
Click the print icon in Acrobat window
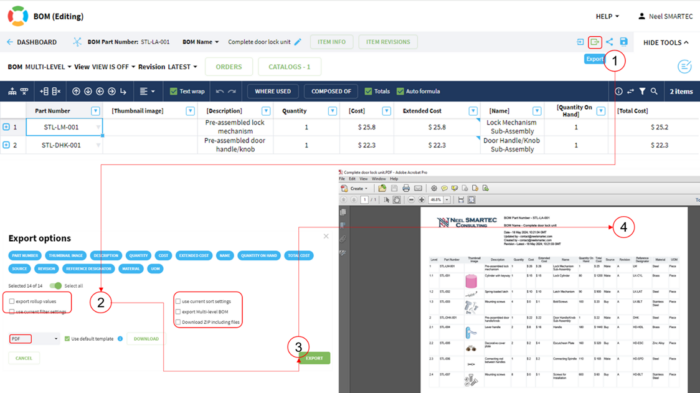pyautogui.click(x=406, y=188)
